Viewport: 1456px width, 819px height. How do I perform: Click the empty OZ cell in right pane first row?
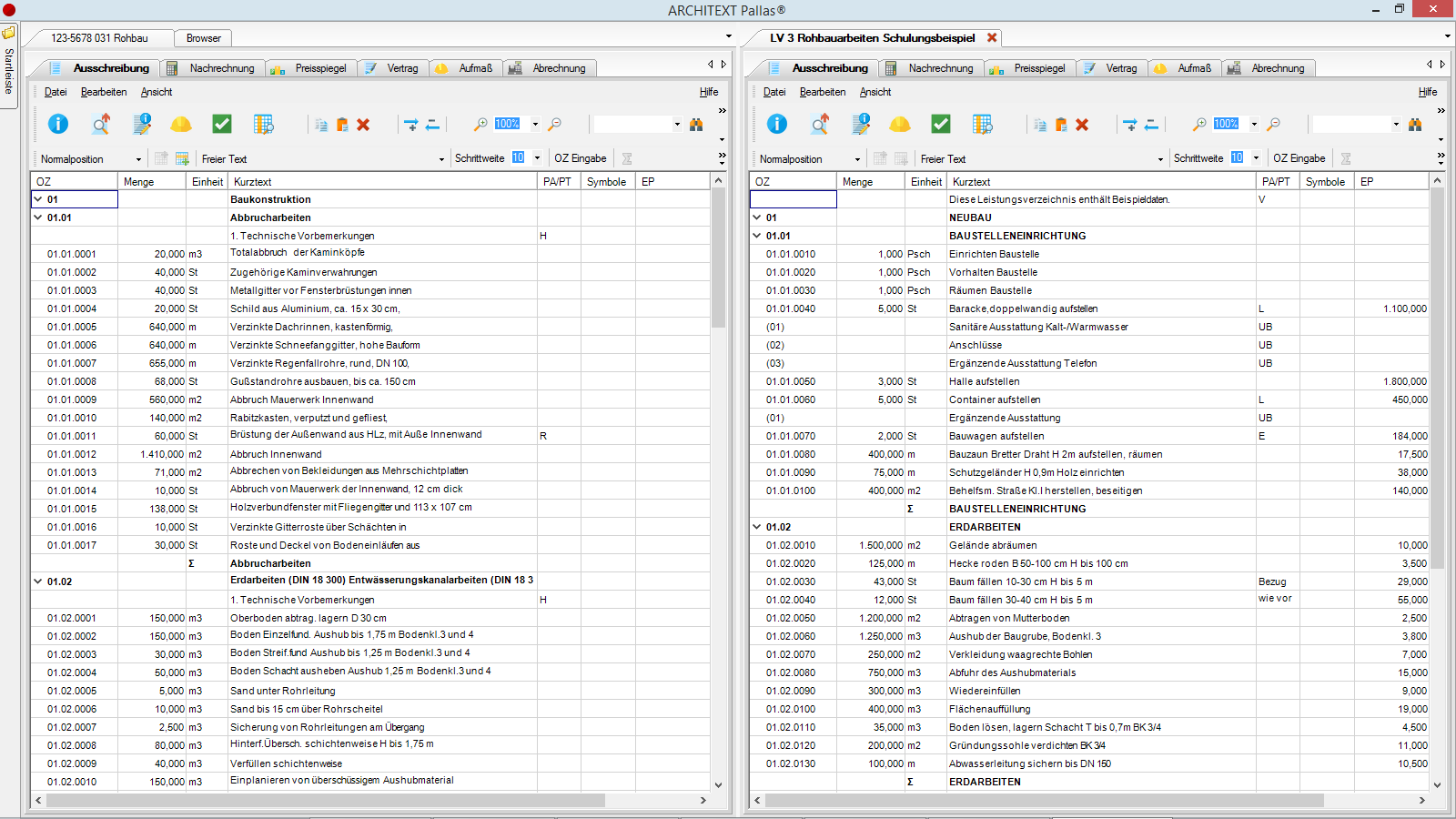793,199
